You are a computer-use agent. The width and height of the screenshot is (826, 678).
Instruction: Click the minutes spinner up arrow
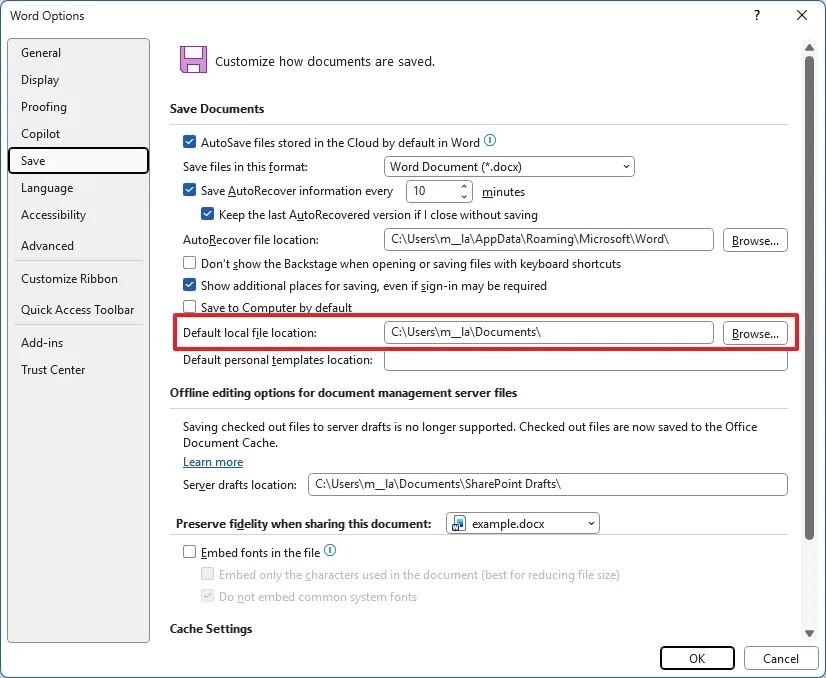(464, 186)
